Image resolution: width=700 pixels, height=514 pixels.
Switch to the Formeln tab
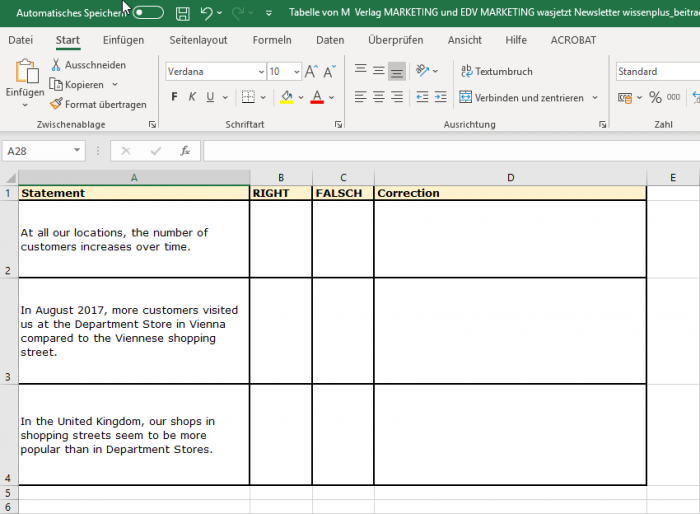coord(272,40)
